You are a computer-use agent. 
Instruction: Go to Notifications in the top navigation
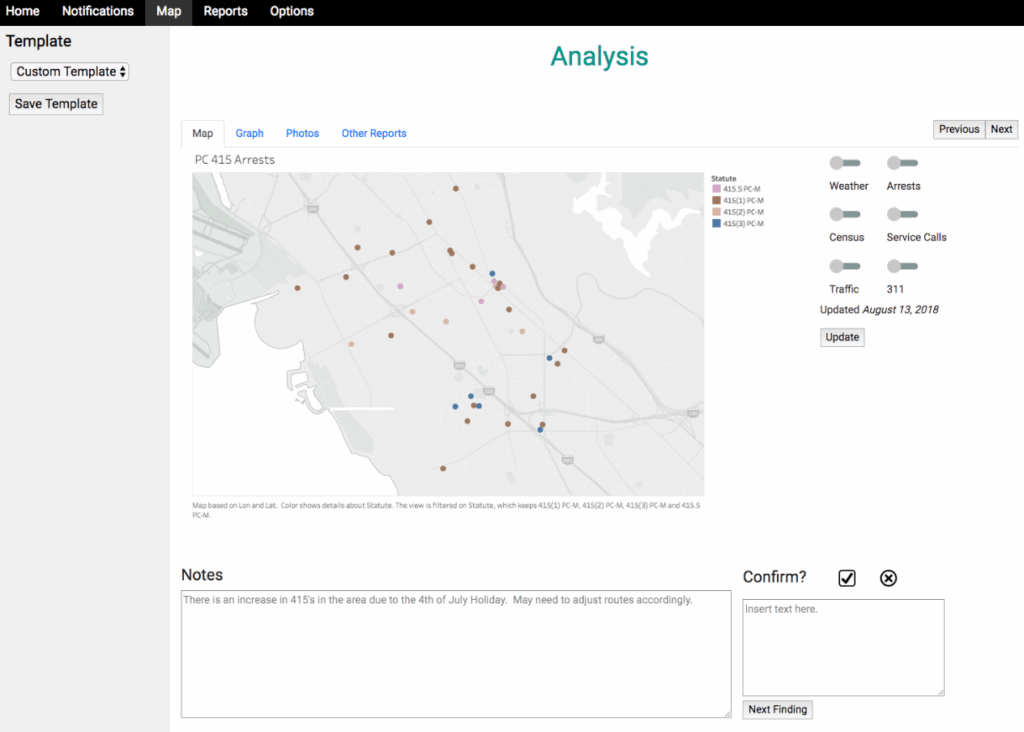(97, 12)
